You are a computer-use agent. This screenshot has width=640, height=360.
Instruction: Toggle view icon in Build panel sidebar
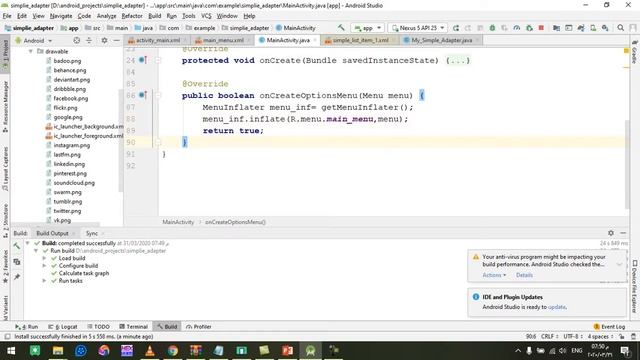[17, 262]
